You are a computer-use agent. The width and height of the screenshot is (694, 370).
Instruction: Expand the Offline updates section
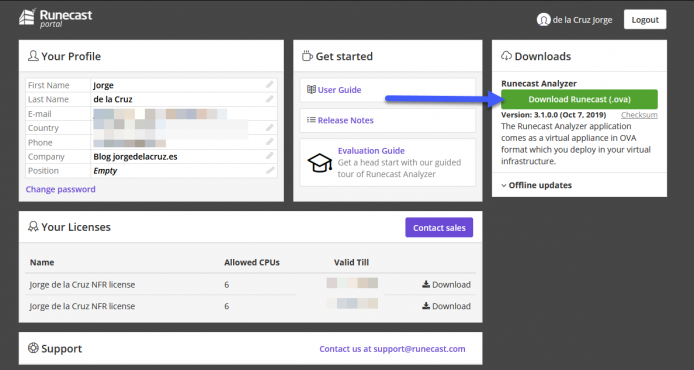pyautogui.click(x=536, y=185)
